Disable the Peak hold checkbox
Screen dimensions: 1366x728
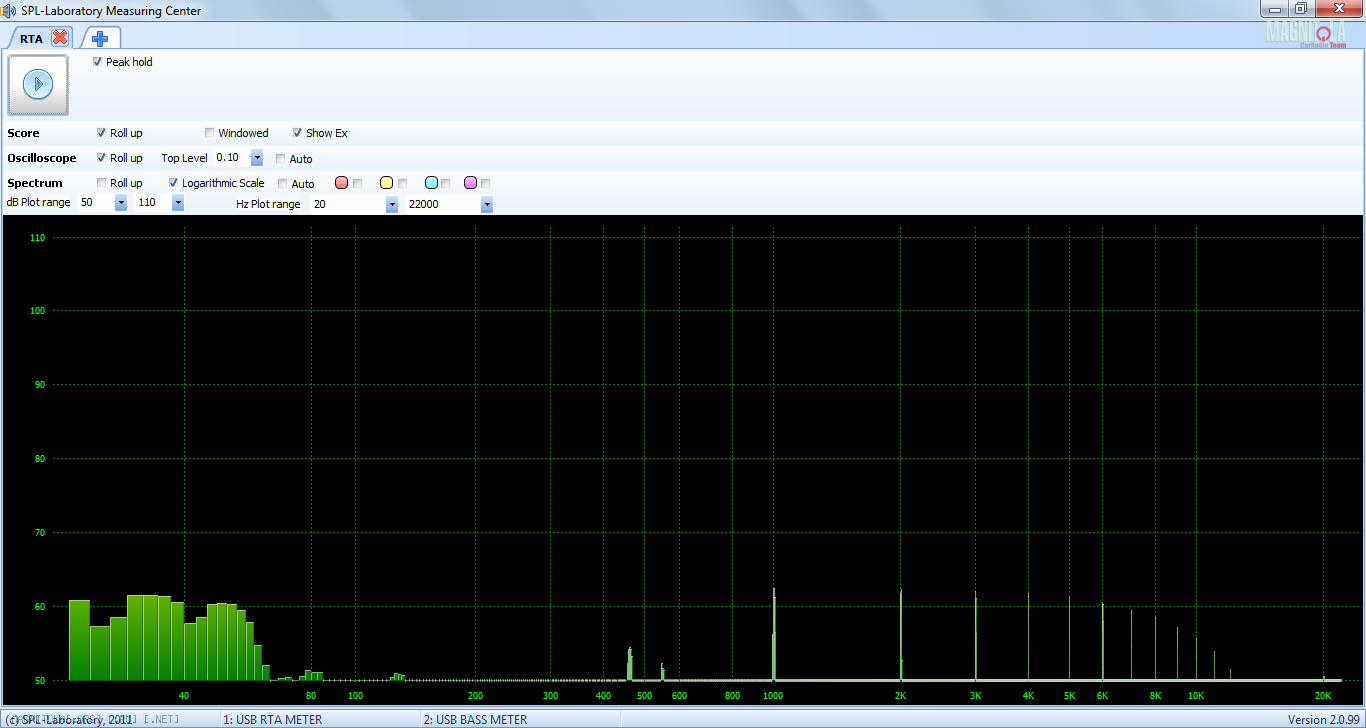coord(98,62)
